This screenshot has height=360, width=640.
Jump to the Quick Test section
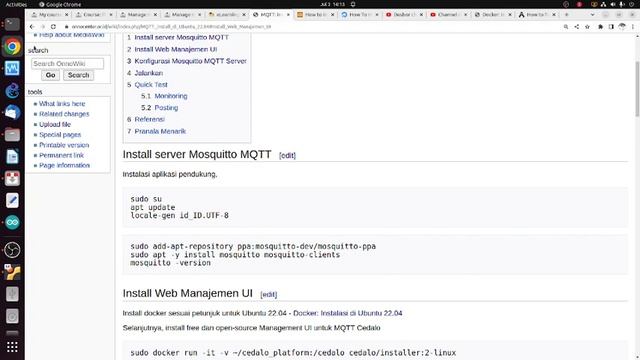click(151, 84)
